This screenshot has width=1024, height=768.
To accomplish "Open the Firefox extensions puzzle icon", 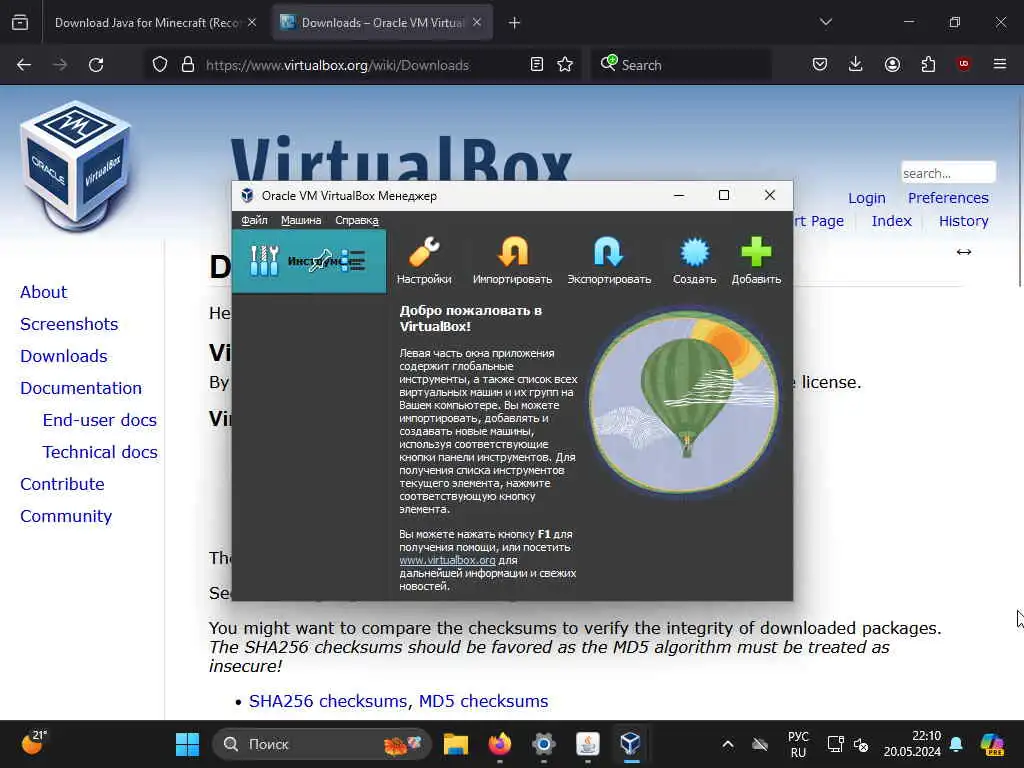I will pyautogui.click(x=928, y=65).
